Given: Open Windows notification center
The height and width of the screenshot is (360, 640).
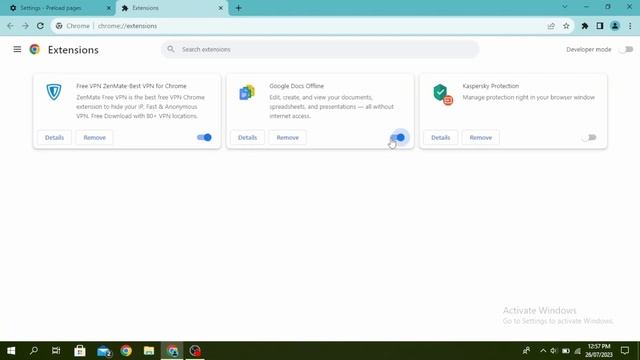Looking at the screenshot, I should pyautogui.click(x=625, y=351).
